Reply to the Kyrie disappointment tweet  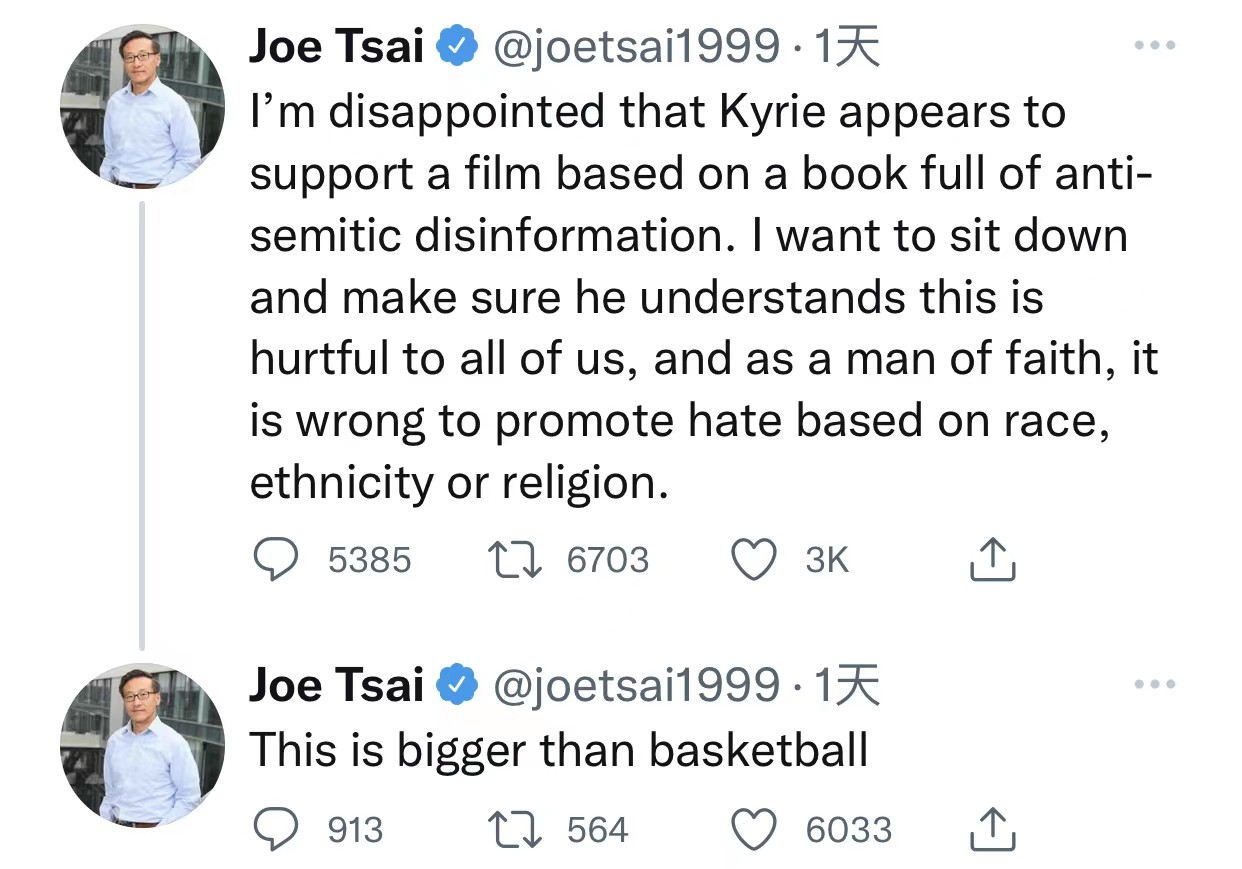tap(274, 560)
